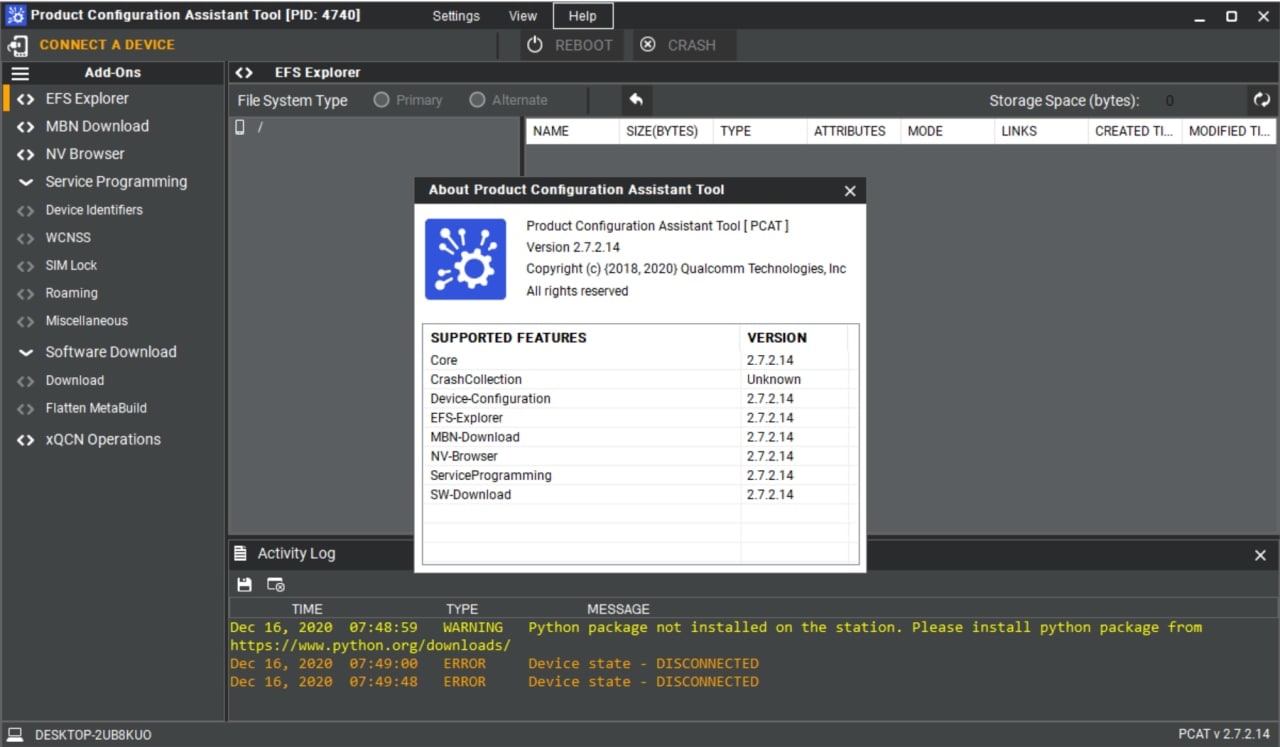Click the computer icon in status bar

15,735
